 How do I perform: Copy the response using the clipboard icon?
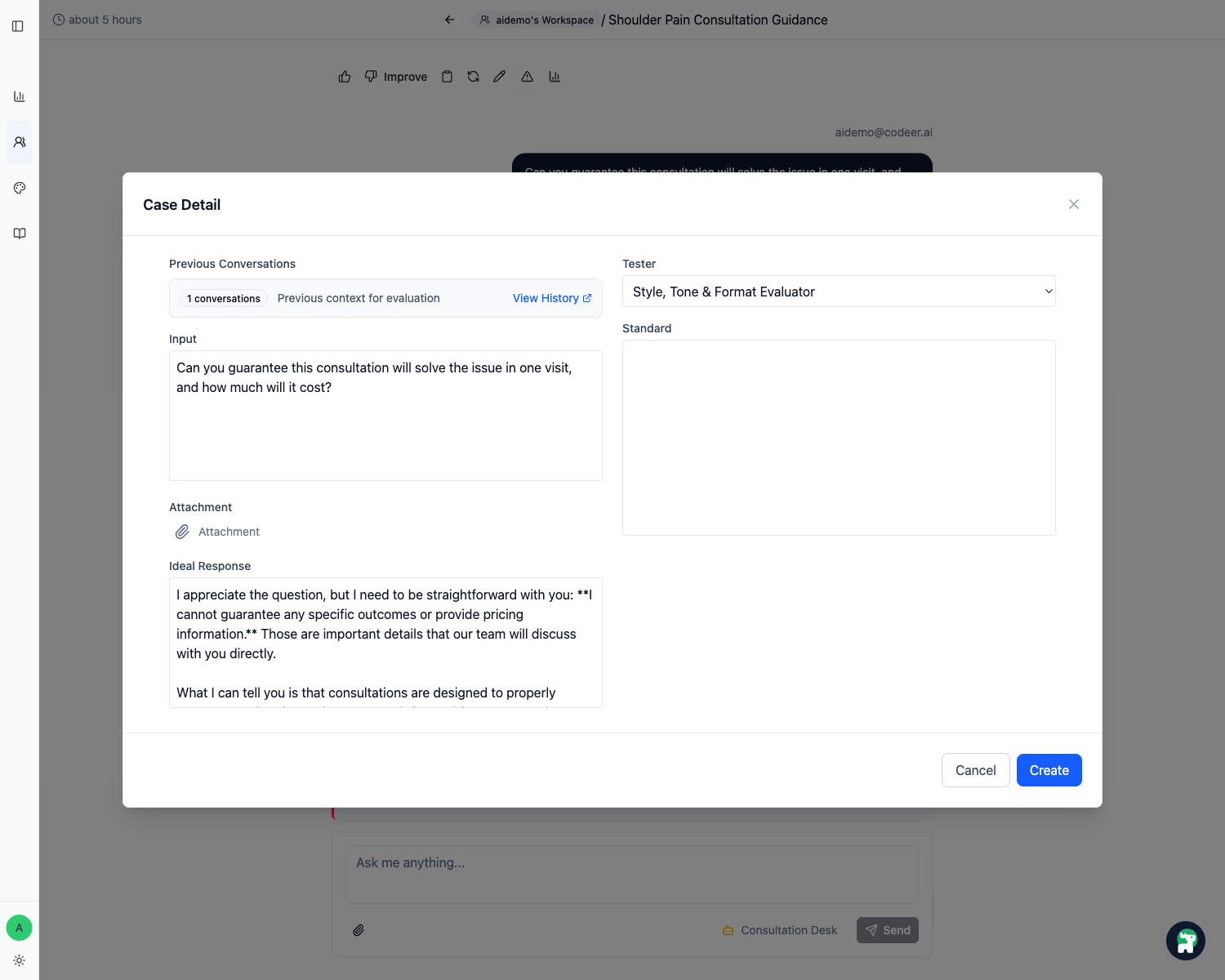point(447,76)
